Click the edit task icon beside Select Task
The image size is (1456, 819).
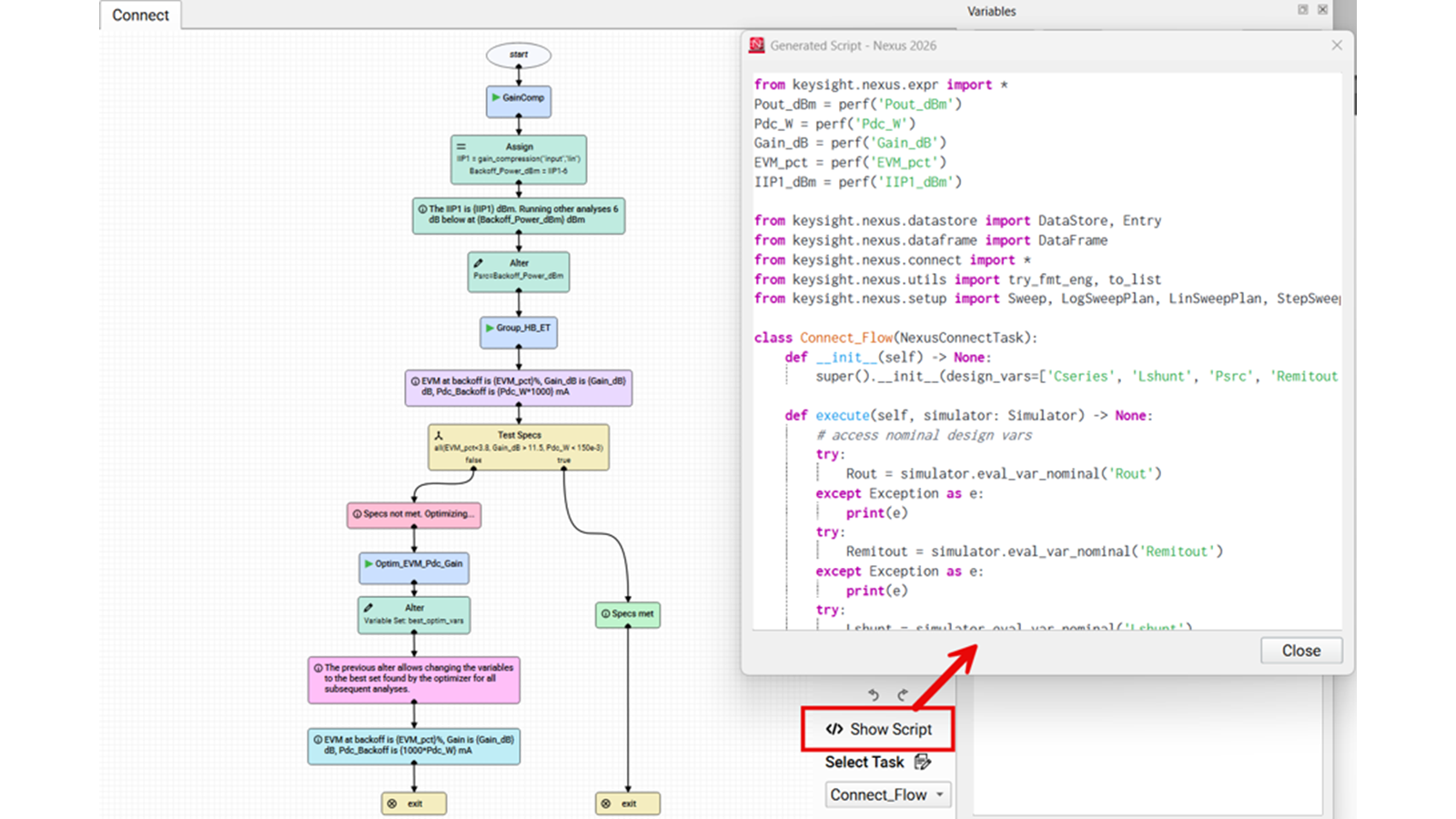923,762
